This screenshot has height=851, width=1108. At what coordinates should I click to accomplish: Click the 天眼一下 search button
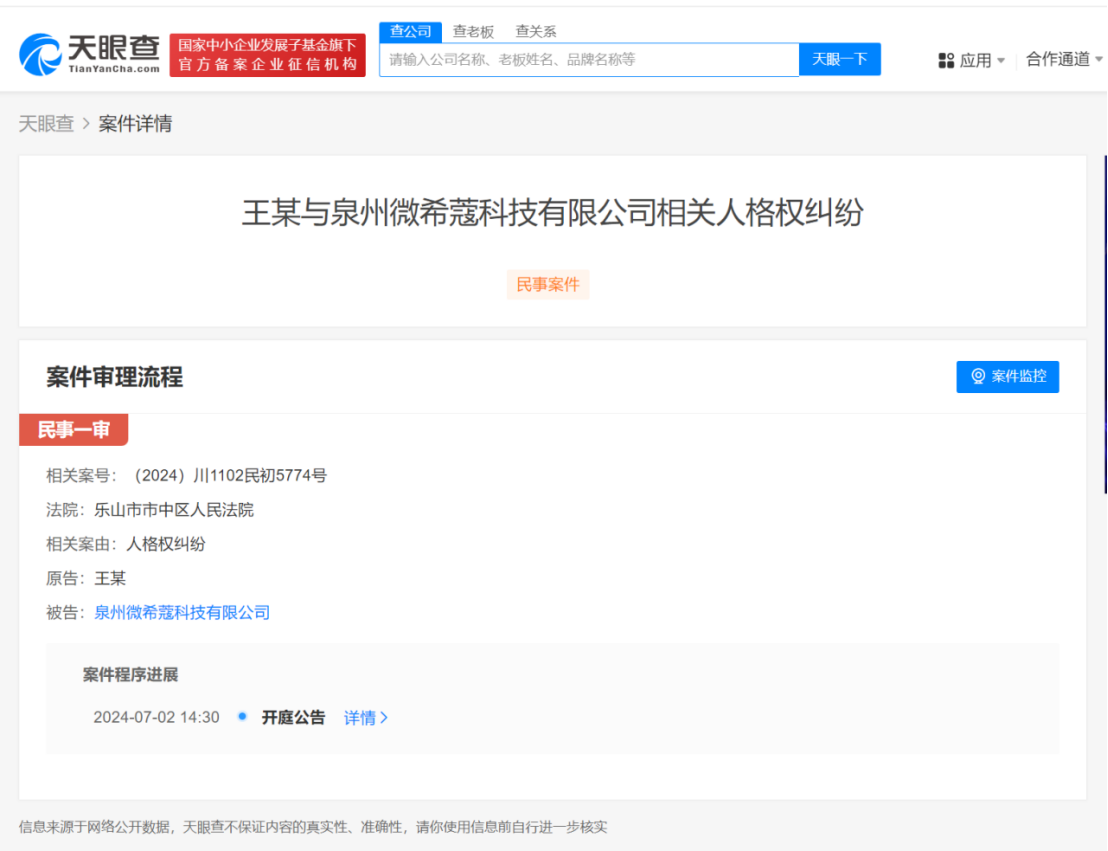839,59
